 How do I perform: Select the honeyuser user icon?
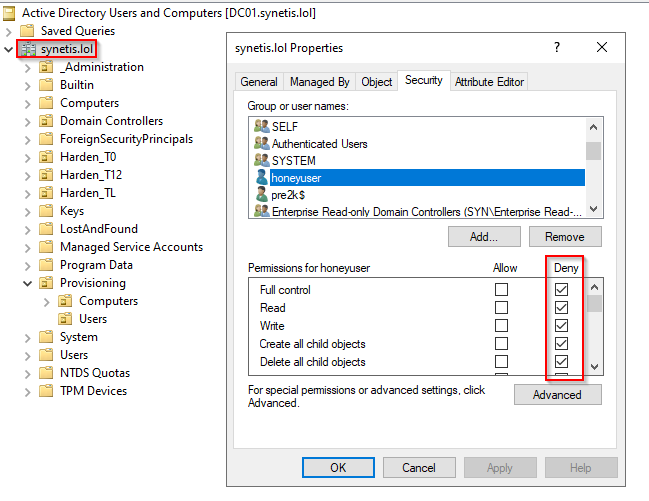(x=262, y=178)
